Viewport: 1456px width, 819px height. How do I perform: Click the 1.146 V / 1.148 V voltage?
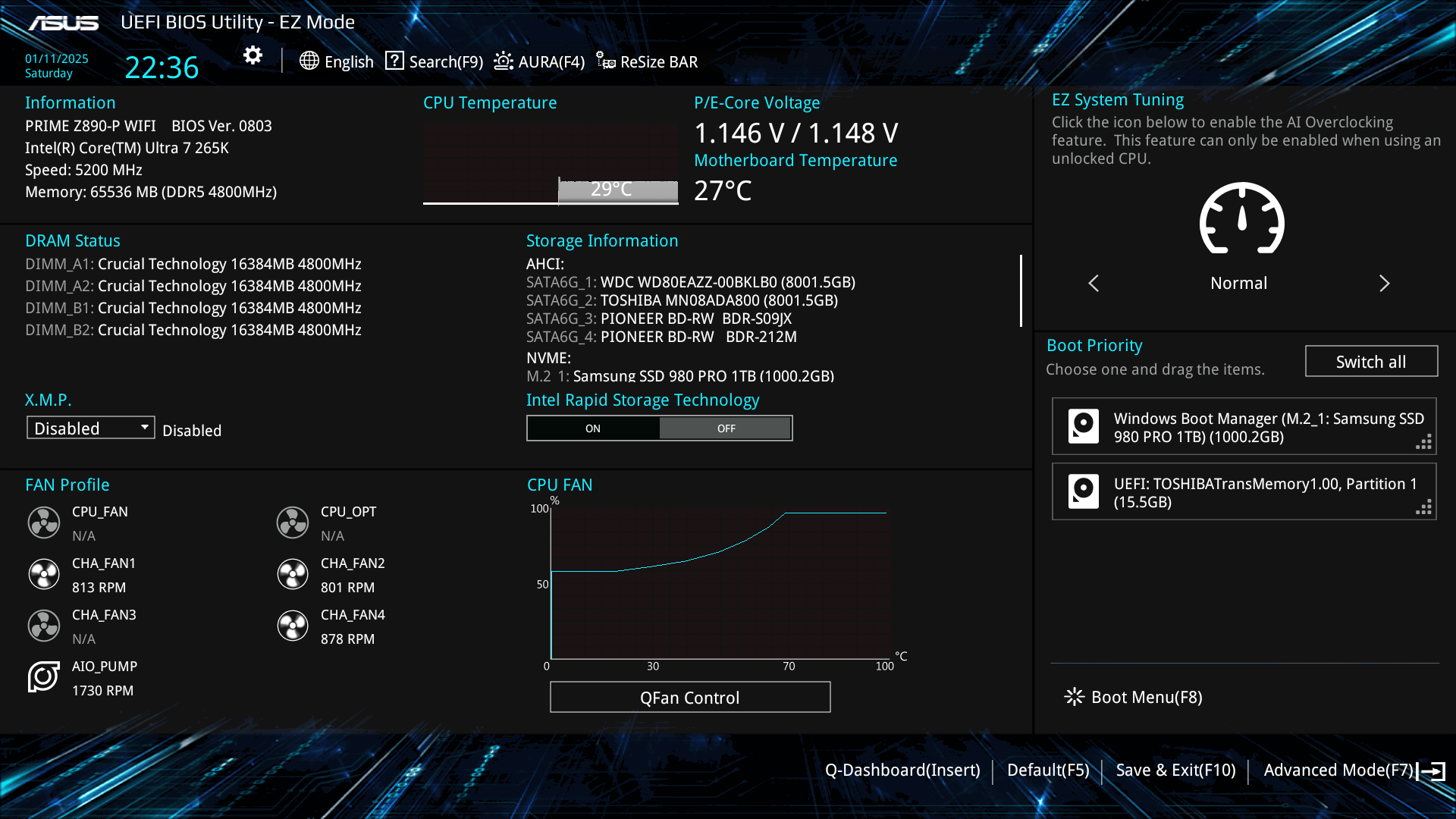[796, 133]
